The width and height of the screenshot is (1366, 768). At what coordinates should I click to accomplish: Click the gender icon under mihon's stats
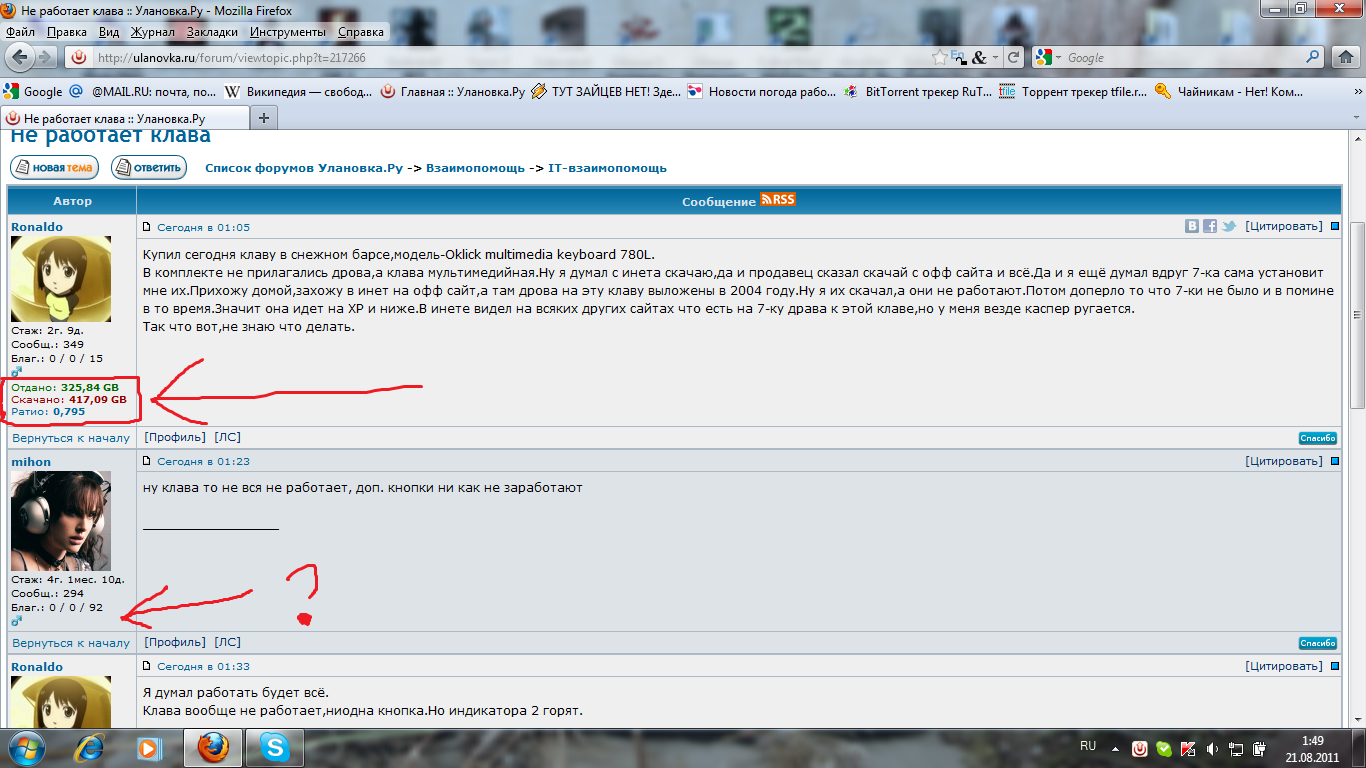pyautogui.click(x=16, y=621)
